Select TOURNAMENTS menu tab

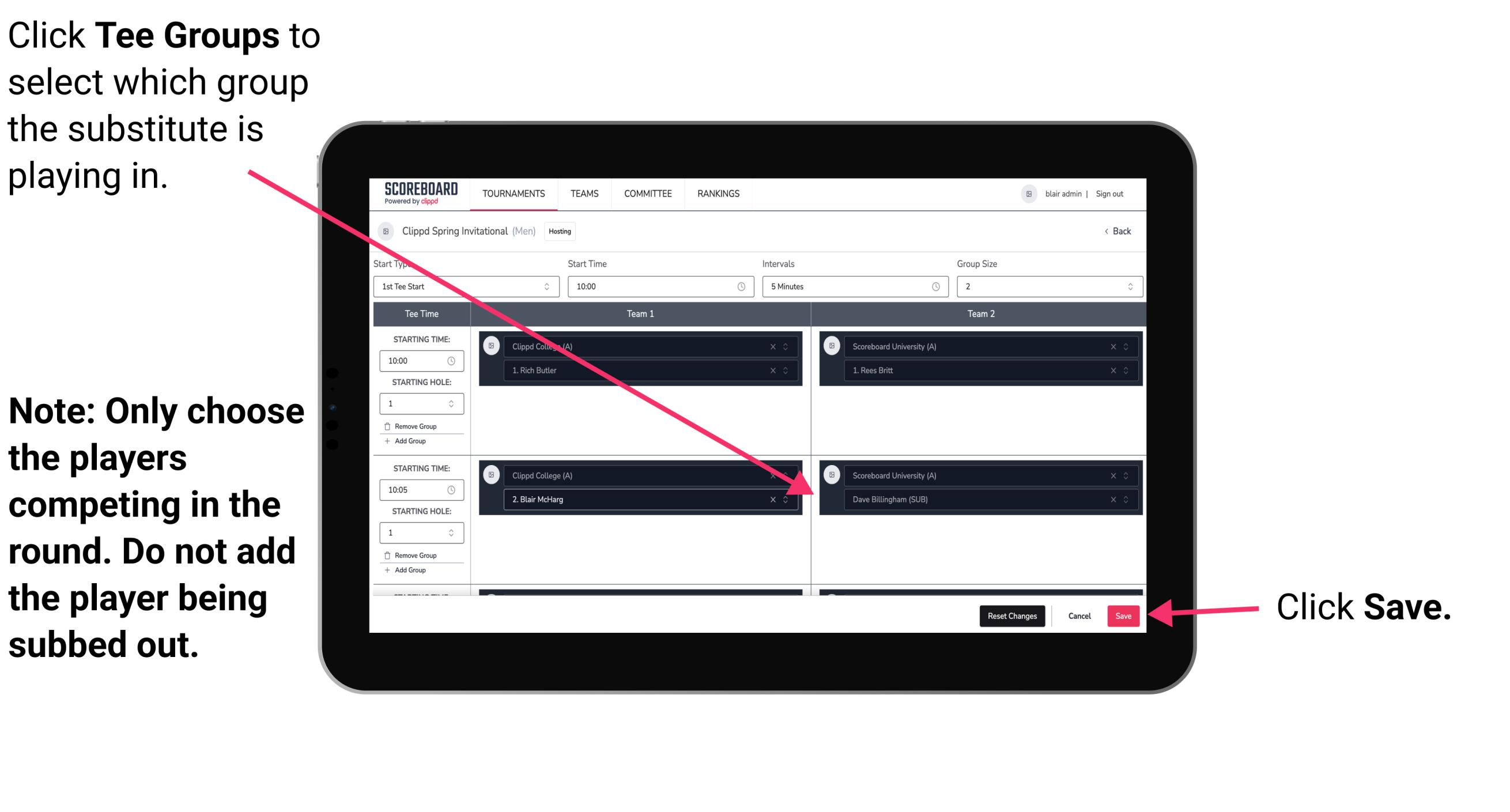coord(511,194)
